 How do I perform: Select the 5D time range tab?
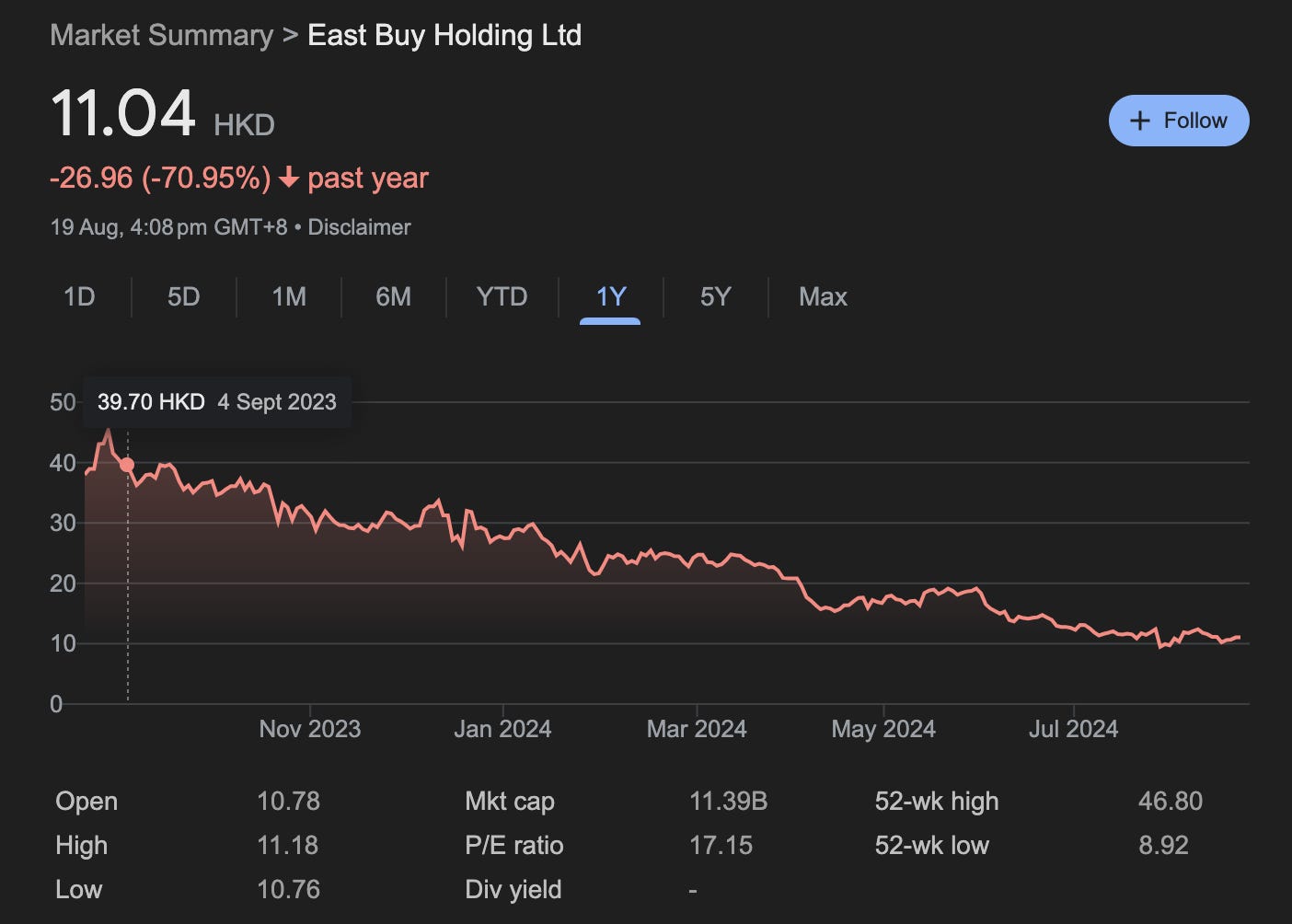183,296
